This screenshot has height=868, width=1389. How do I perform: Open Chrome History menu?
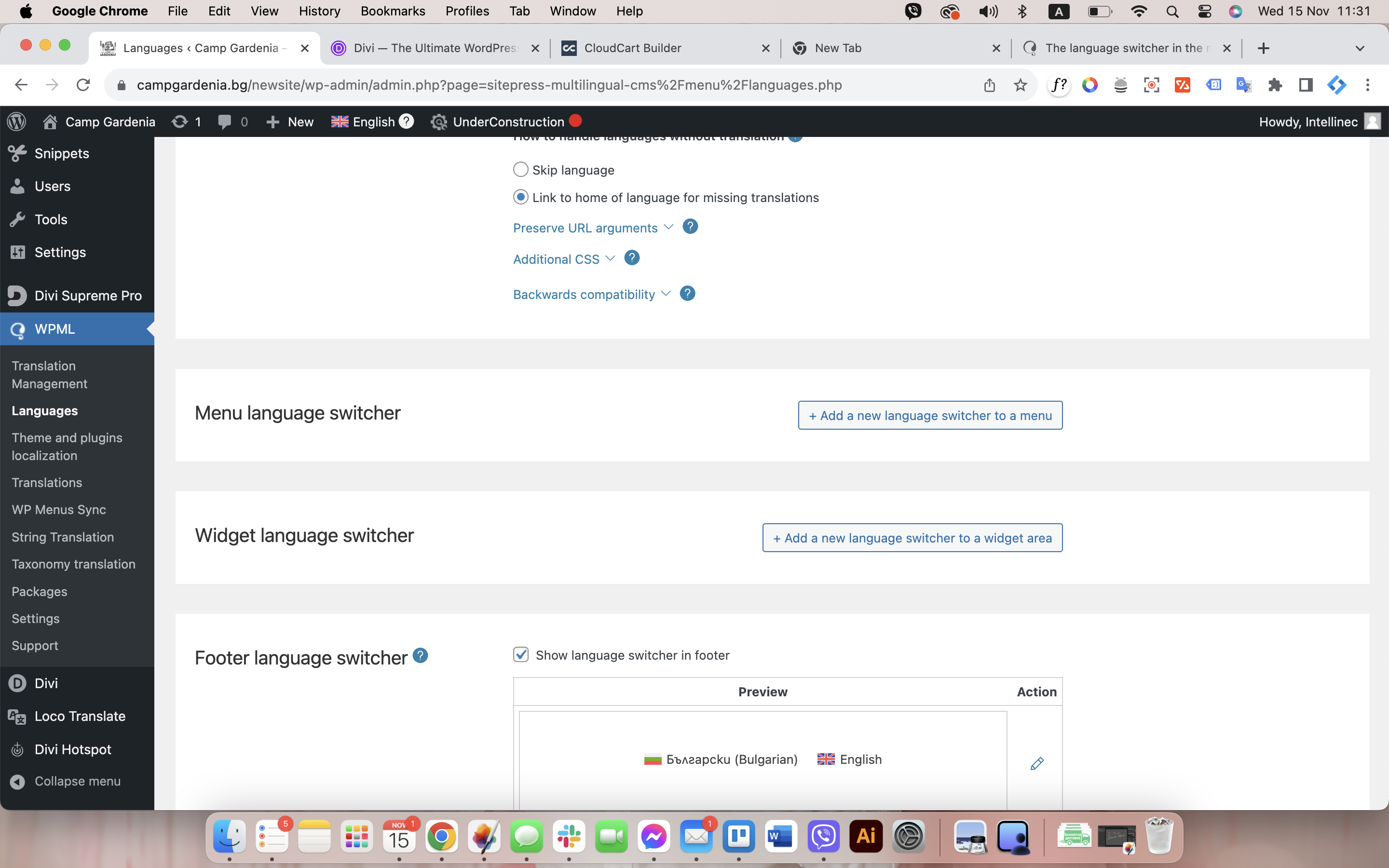pyautogui.click(x=319, y=11)
